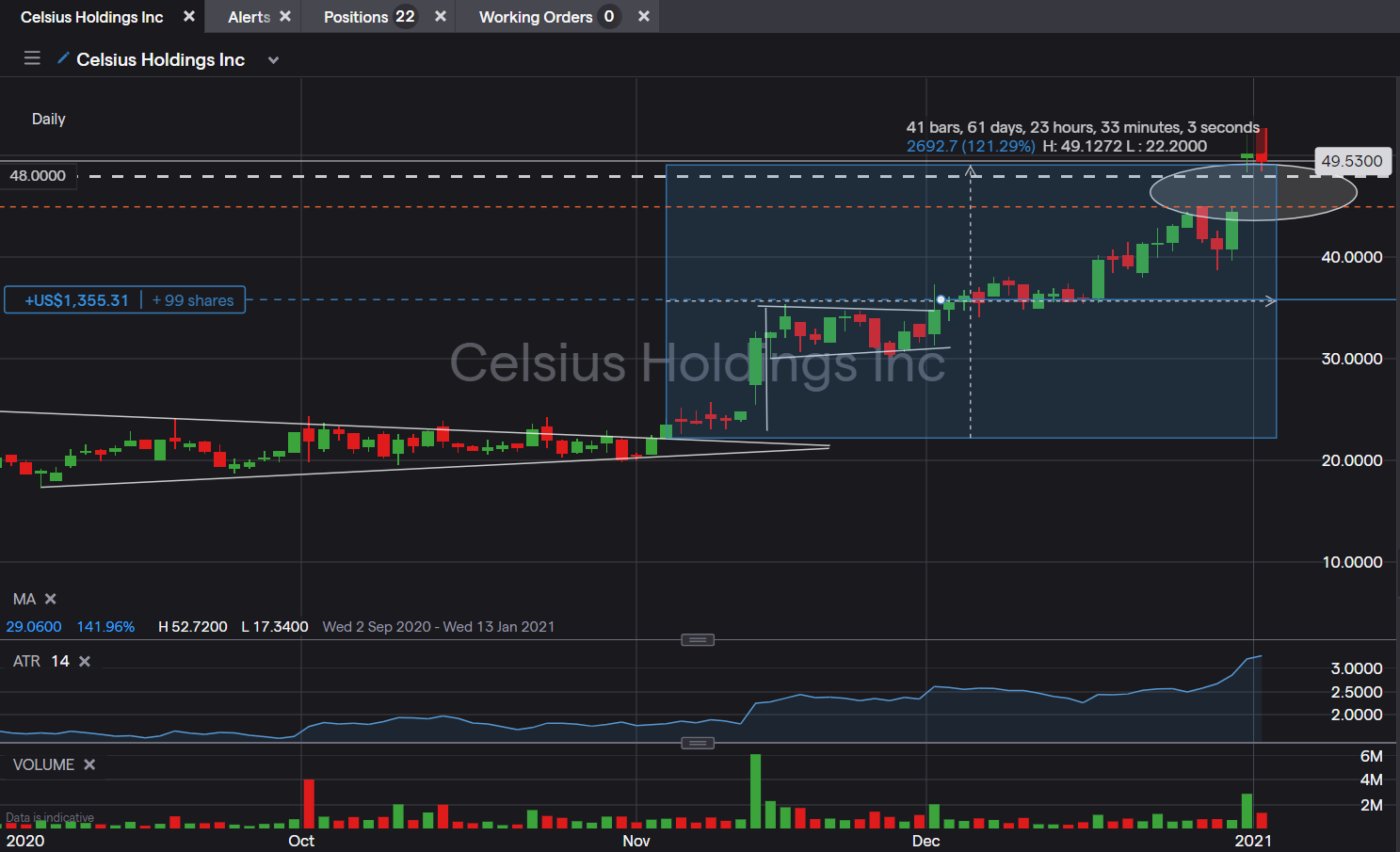Click the 2021 label on the time axis
Screen dimensions: 1400x852
click(x=1253, y=841)
